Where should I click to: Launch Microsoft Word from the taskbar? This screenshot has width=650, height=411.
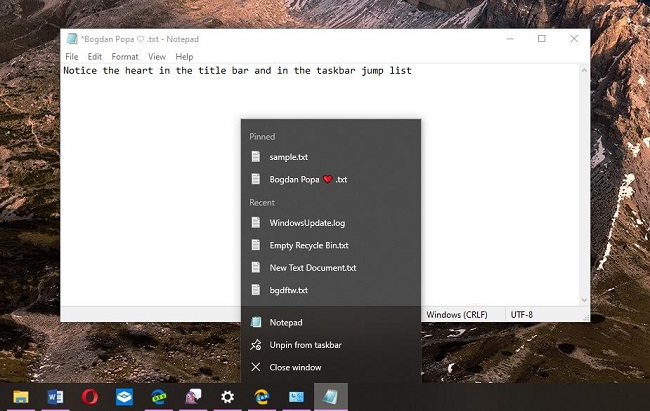click(x=55, y=397)
